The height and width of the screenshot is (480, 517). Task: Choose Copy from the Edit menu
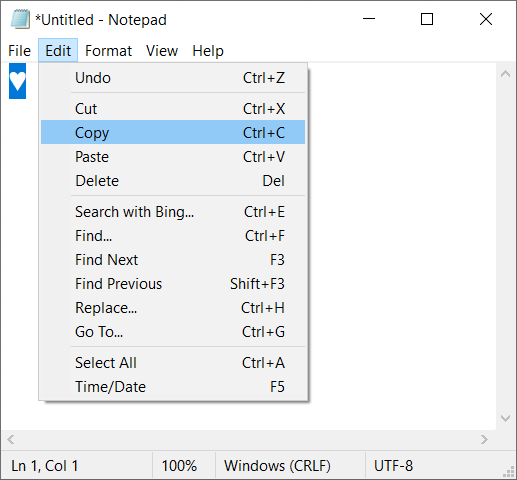click(x=173, y=132)
